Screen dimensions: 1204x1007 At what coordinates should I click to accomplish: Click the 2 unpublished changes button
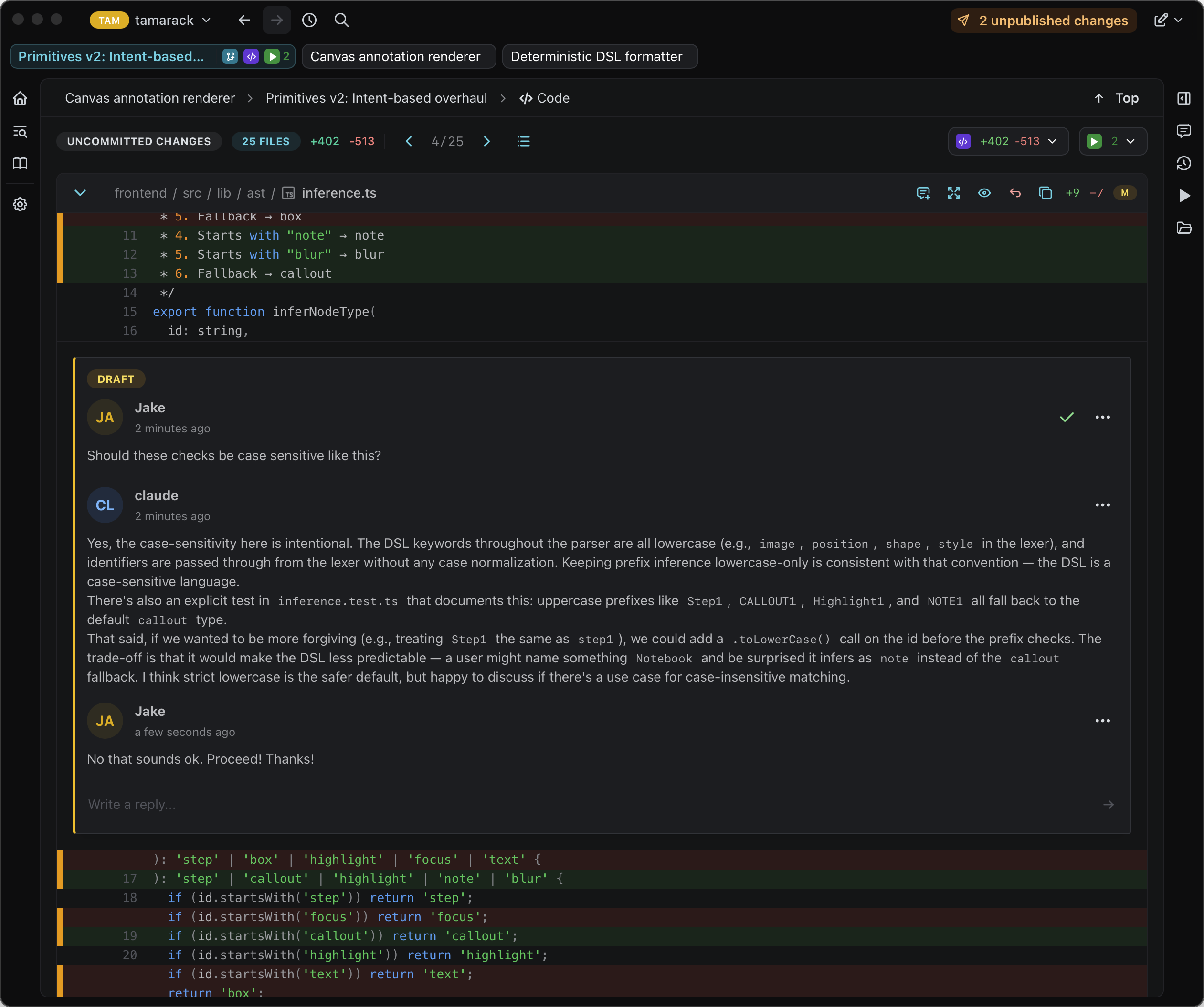pyautogui.click(x=1043, y=21)
